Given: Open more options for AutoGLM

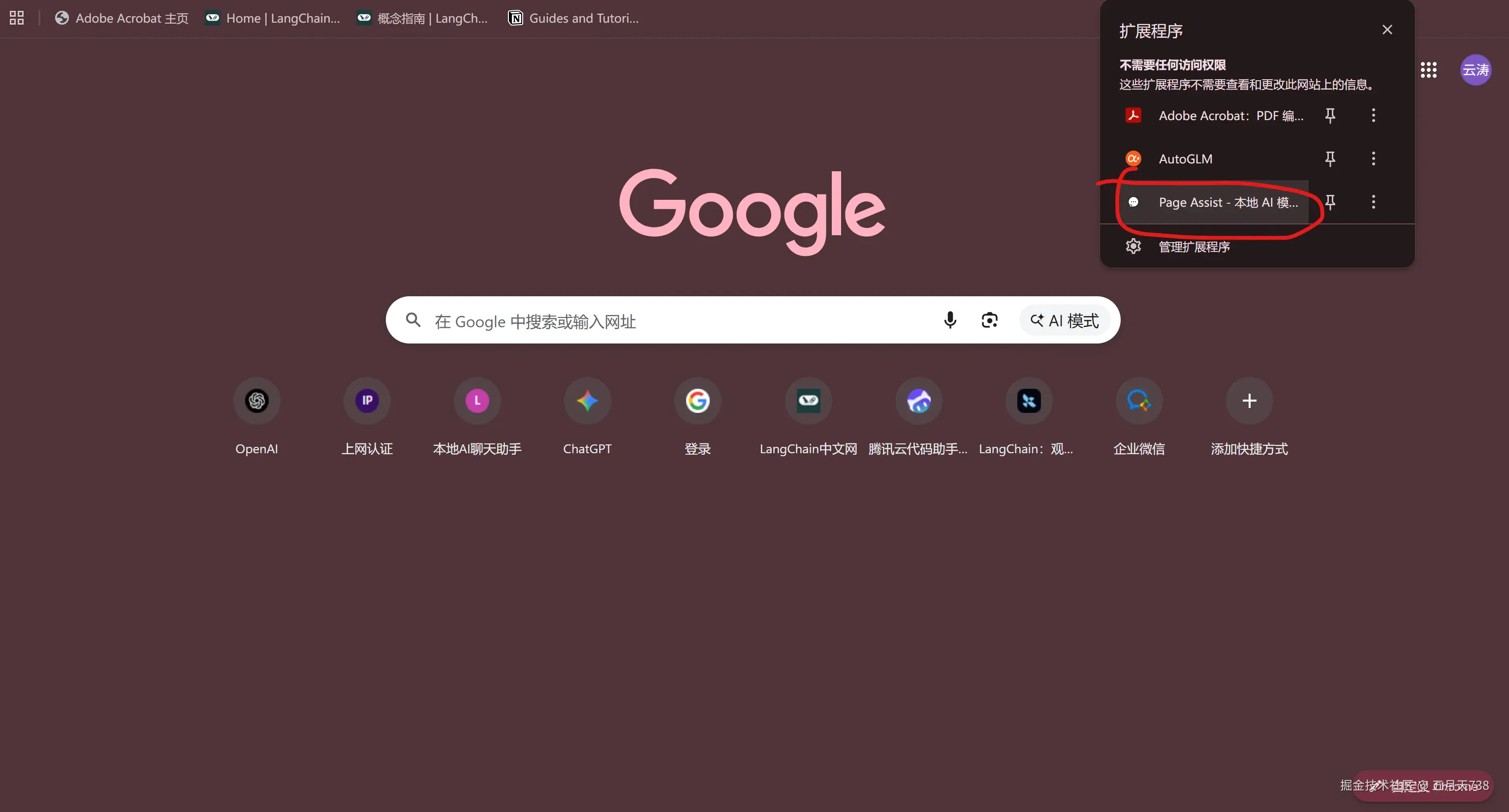Looking at the screenshot, I should coord(1373,158).
